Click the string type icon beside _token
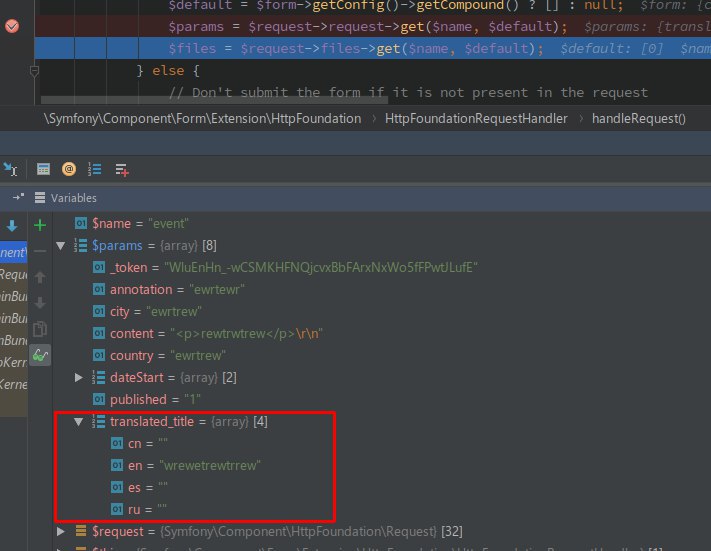The height and width of the screenshot is (551, 711). coord(99,268)
